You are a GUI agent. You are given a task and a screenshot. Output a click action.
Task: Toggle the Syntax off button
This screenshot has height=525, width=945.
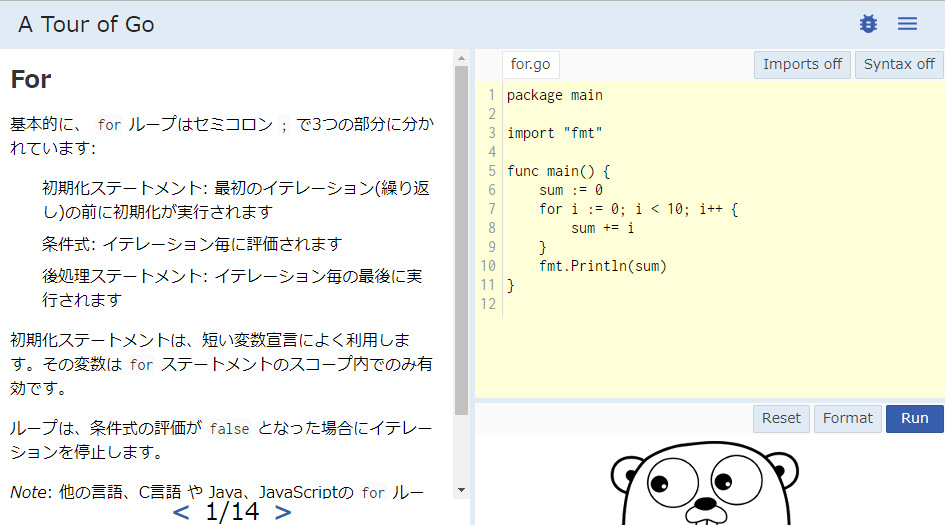(899, 64)
